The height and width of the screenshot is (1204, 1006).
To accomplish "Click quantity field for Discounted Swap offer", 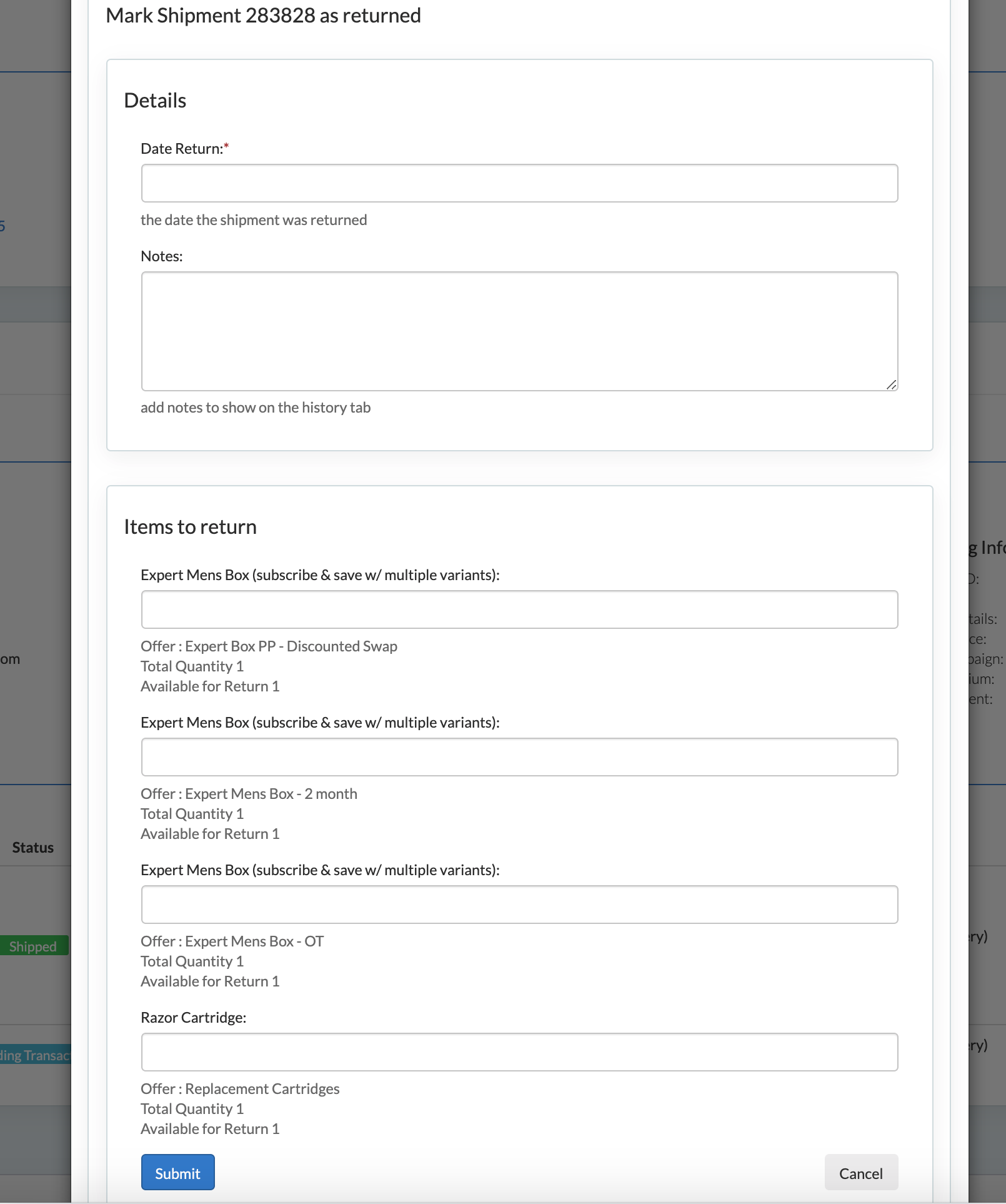I will tap(519, 610).
